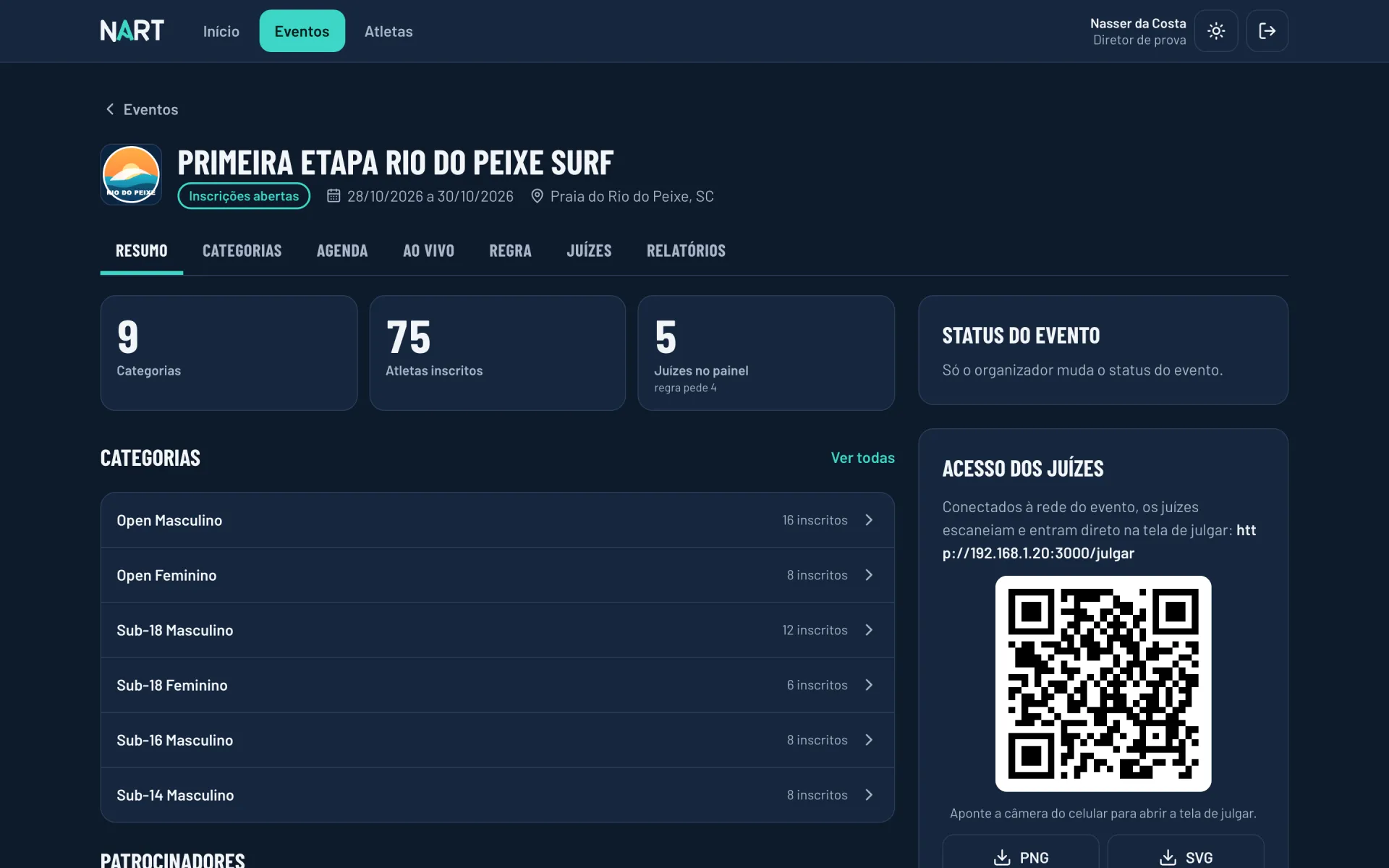Switch to the Categorias tab
1389x868 pixels.
coord(242,251)
